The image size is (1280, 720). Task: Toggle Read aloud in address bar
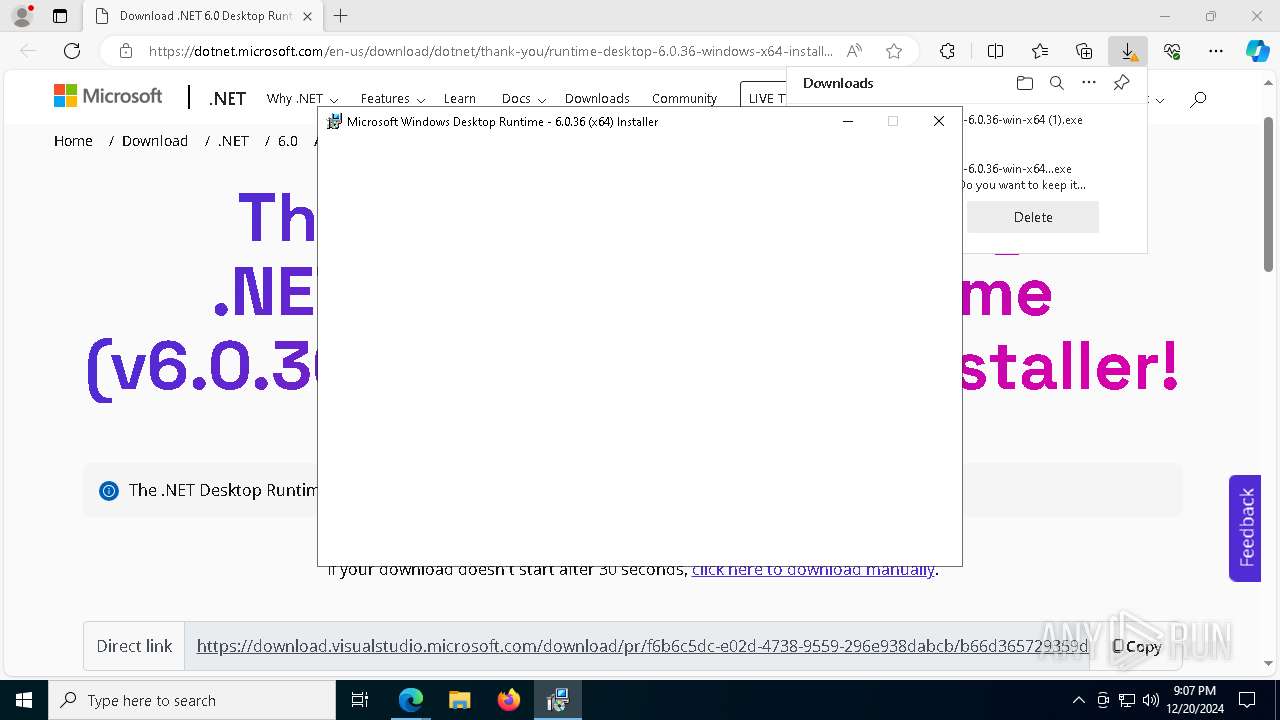(854, 51)
